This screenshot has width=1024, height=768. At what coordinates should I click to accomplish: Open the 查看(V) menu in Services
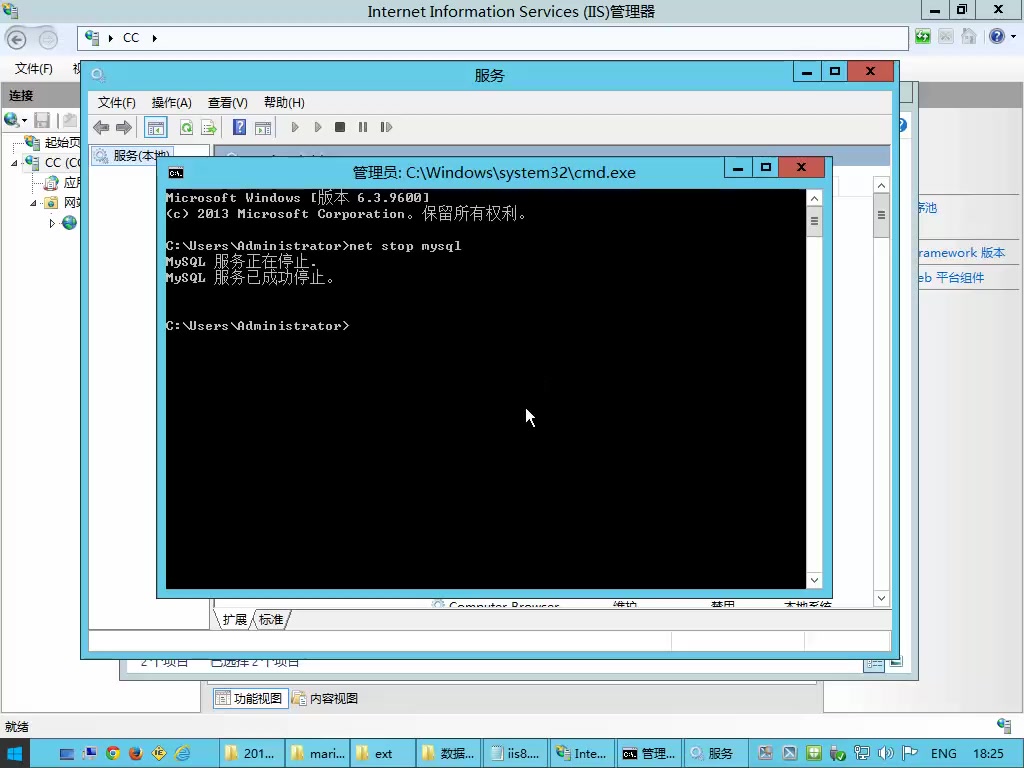coord(227,103)
